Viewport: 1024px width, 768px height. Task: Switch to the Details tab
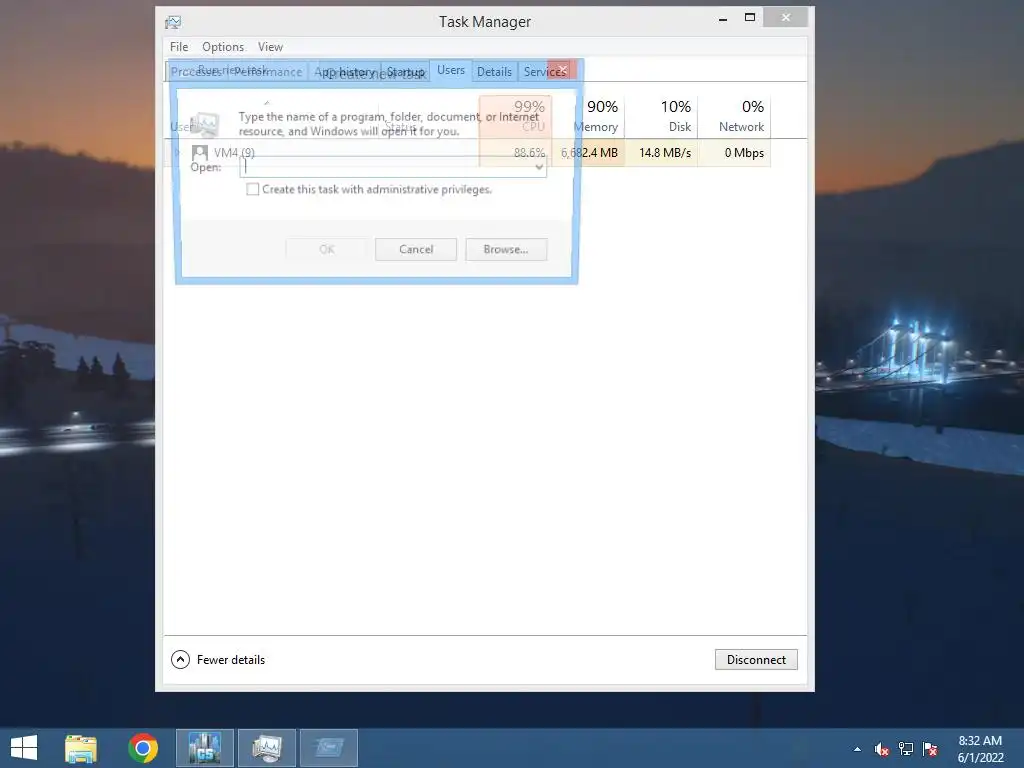494,72
